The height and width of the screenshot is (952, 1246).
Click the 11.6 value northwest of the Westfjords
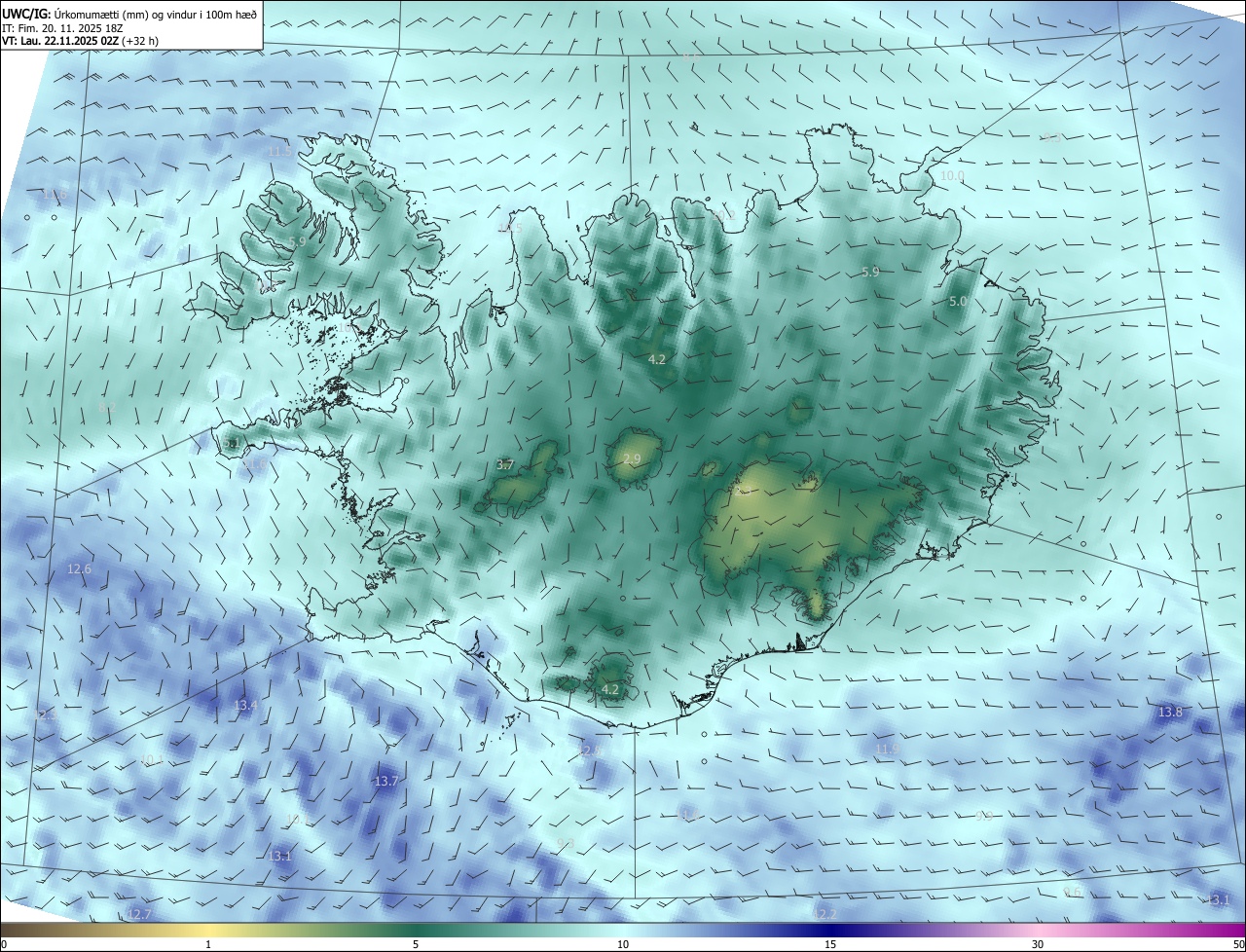click(55, 194)
